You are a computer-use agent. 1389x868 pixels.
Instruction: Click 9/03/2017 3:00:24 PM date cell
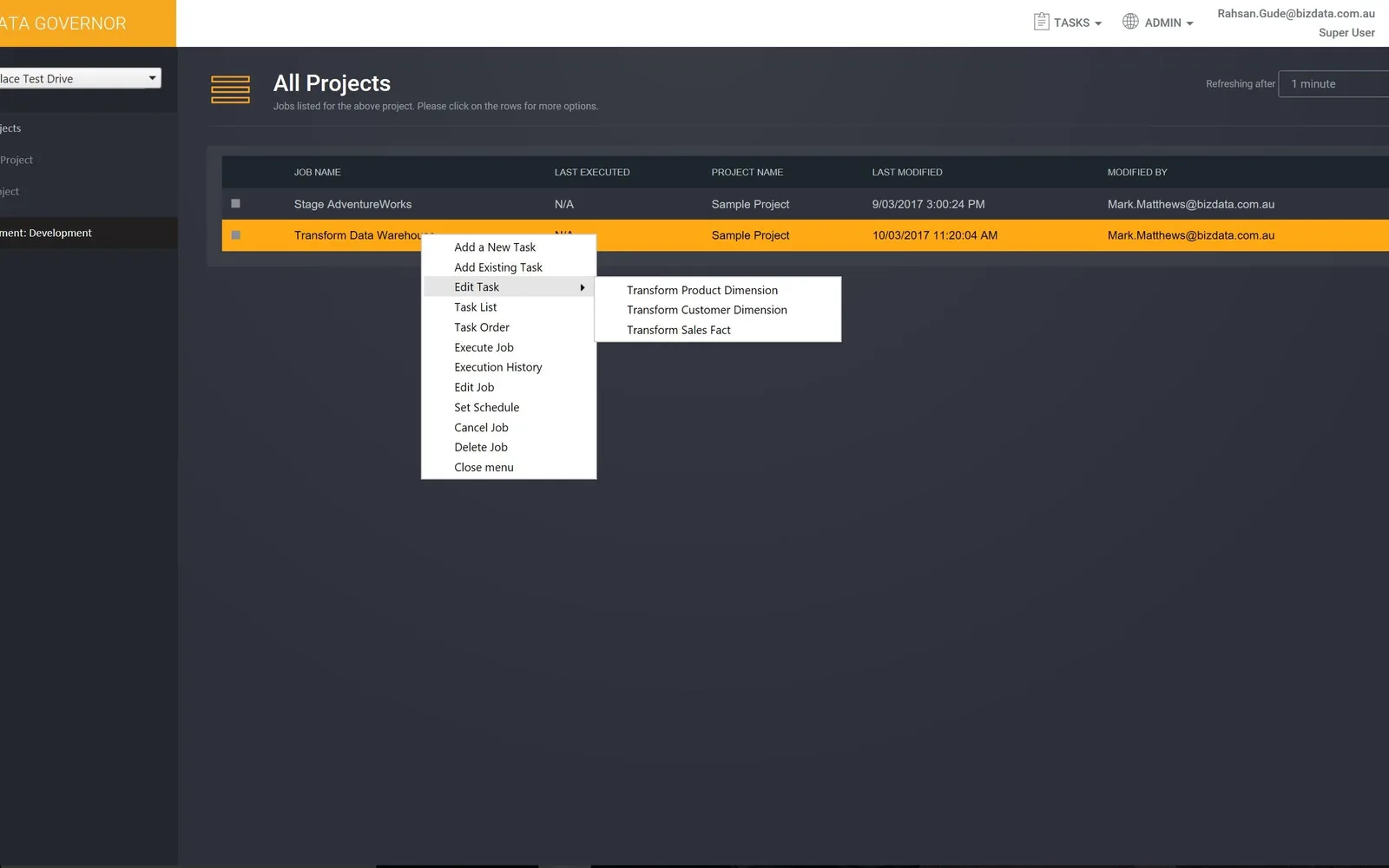pyautogui.click(x=928, y=205)
